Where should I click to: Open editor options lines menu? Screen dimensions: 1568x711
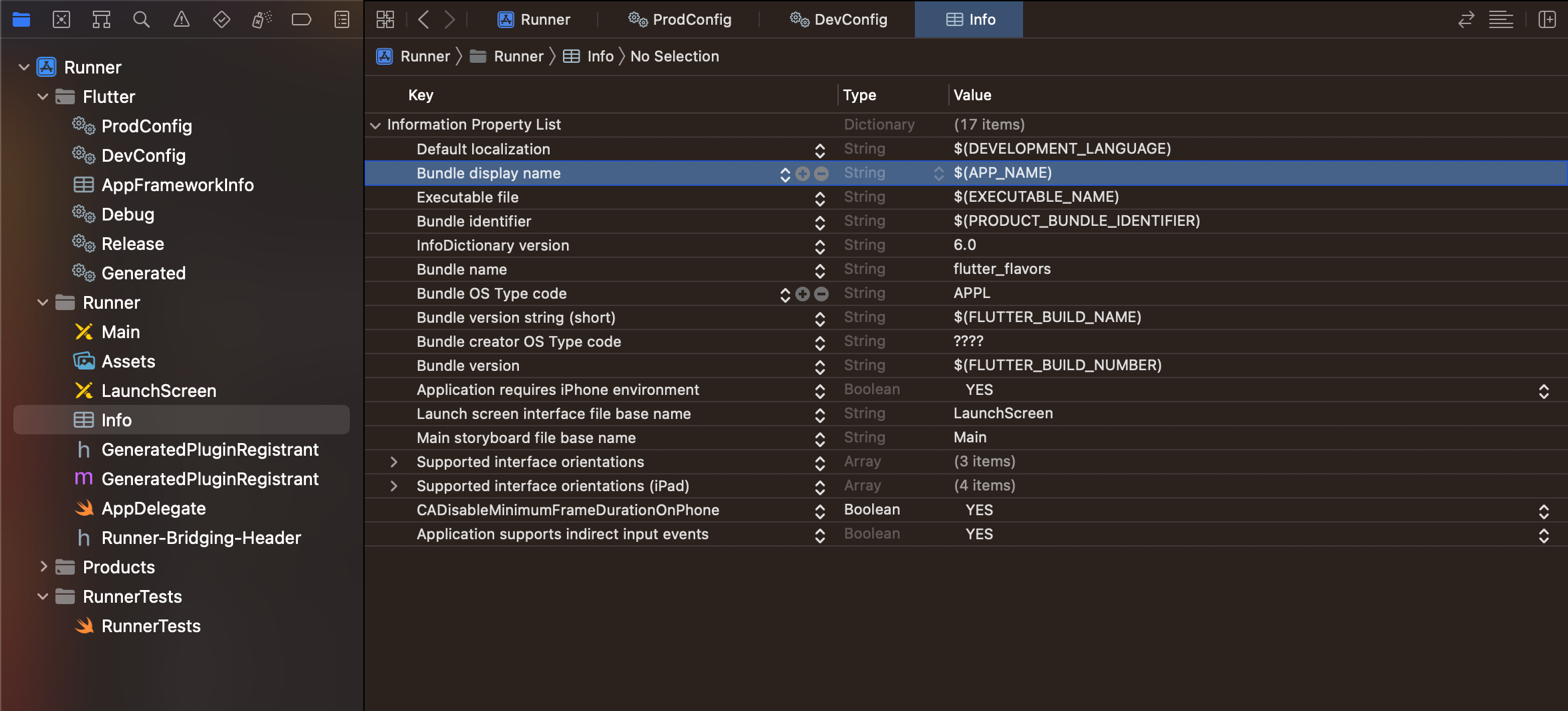pos(1501,19)
